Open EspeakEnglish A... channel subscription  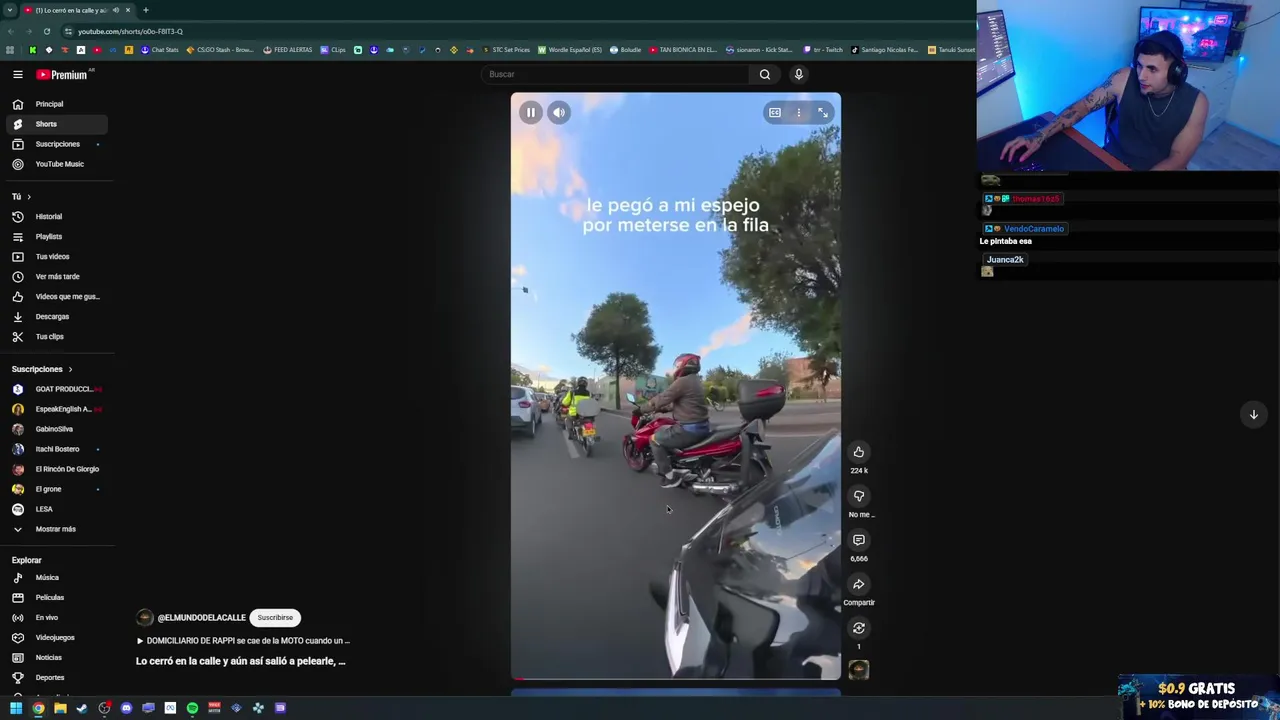pos(55,409)
